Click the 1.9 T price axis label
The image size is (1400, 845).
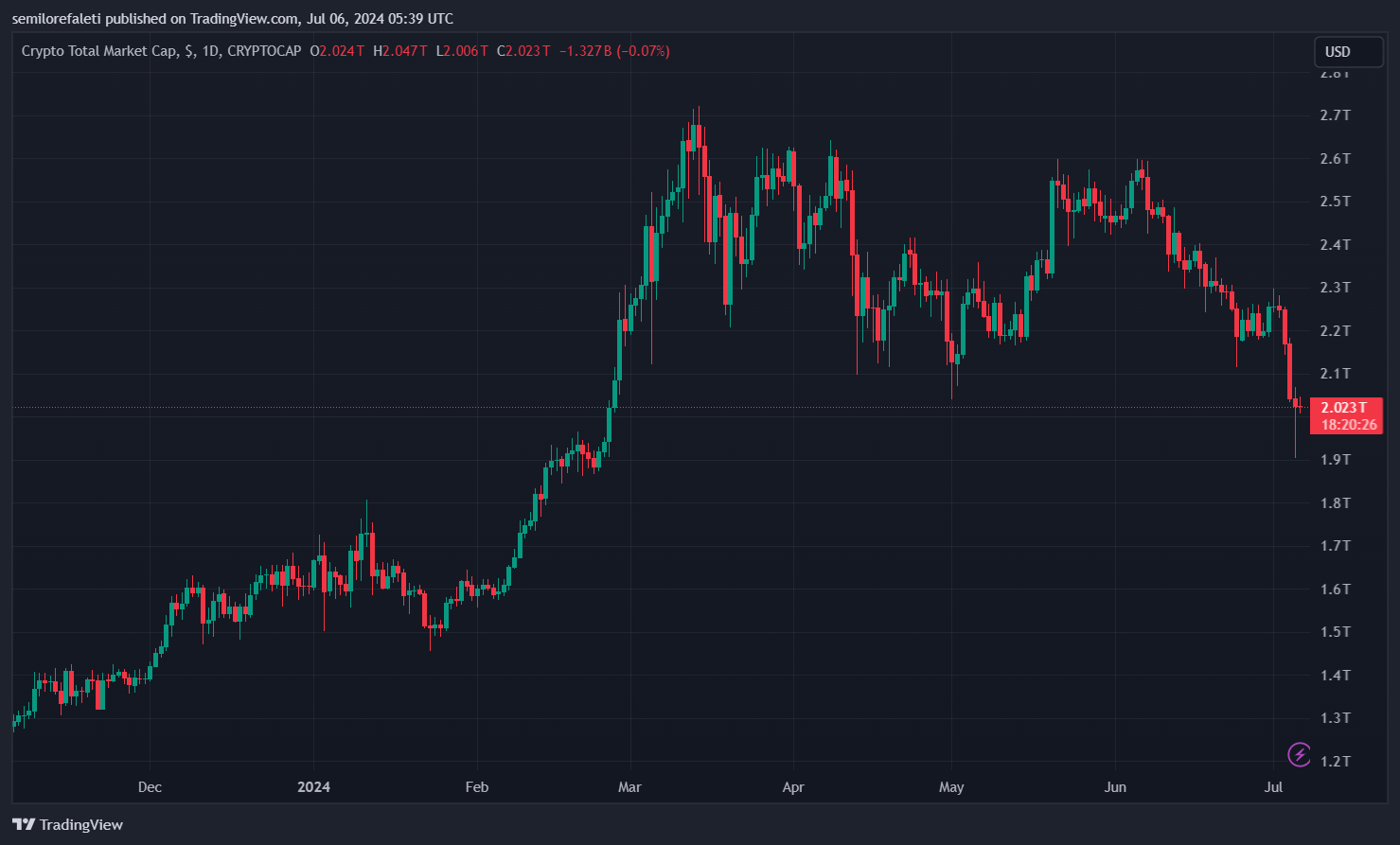1336,460
